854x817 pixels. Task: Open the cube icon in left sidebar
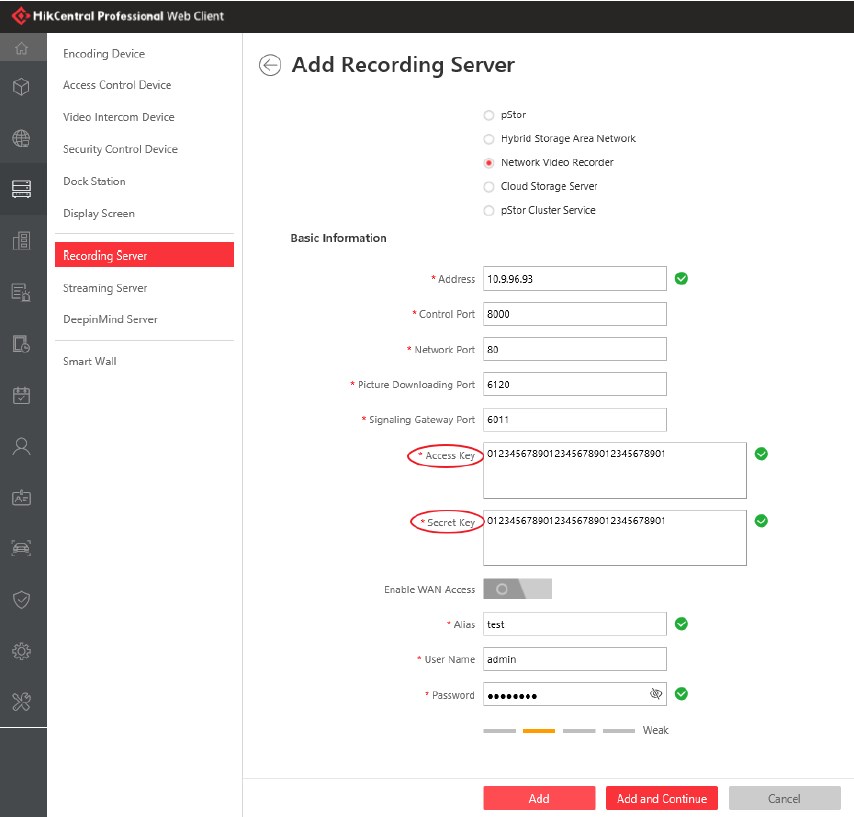[x=22, y=87]
